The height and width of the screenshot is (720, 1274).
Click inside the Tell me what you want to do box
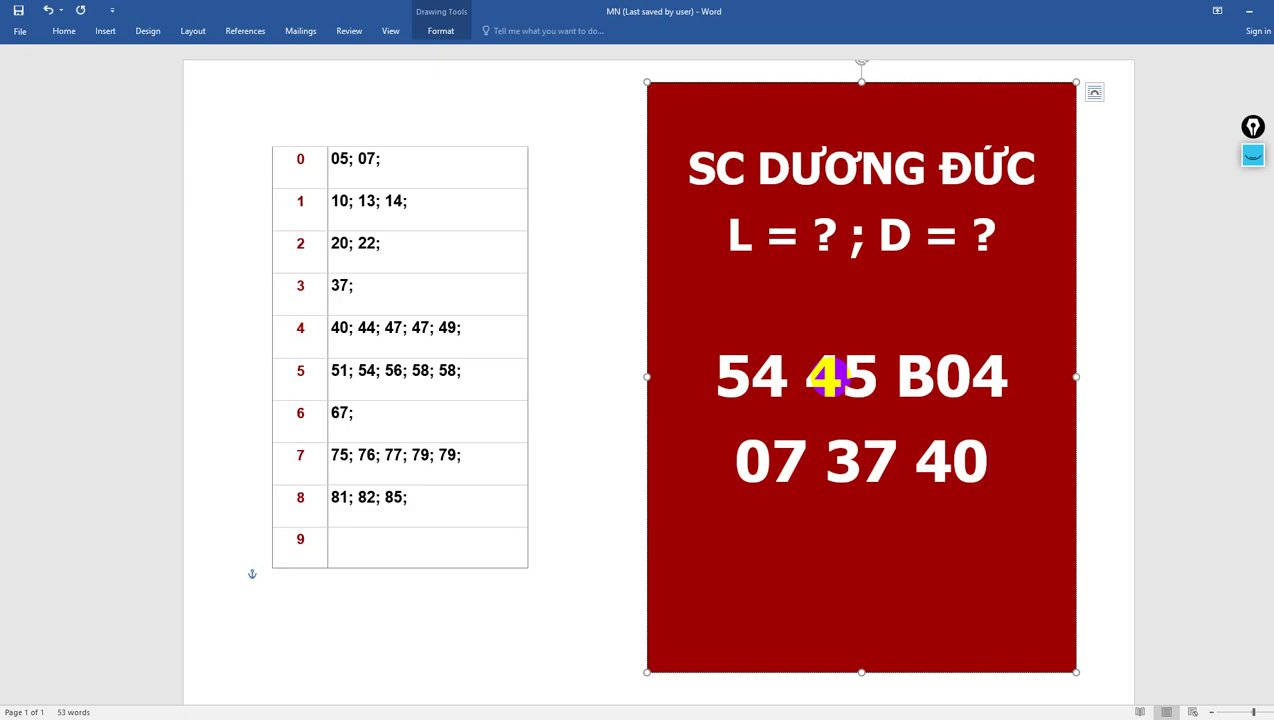tap(548, 31)
